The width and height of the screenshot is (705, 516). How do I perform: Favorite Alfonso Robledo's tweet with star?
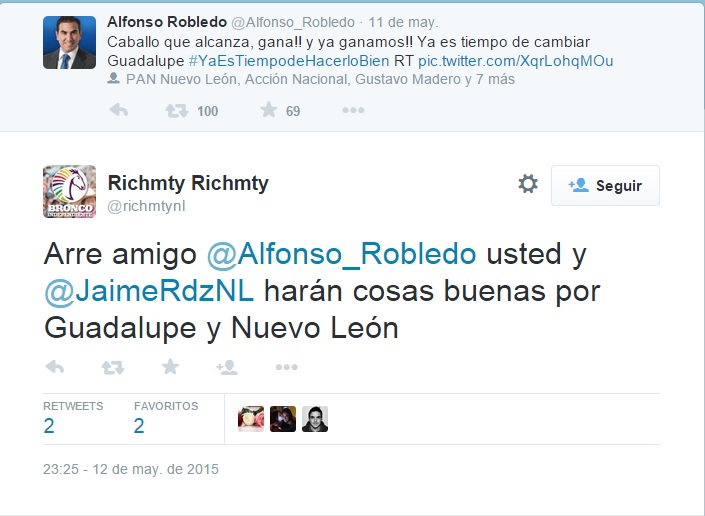268,111
